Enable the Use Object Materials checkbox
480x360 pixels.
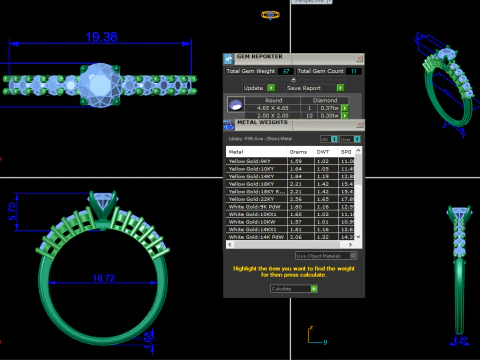(353, 256)
